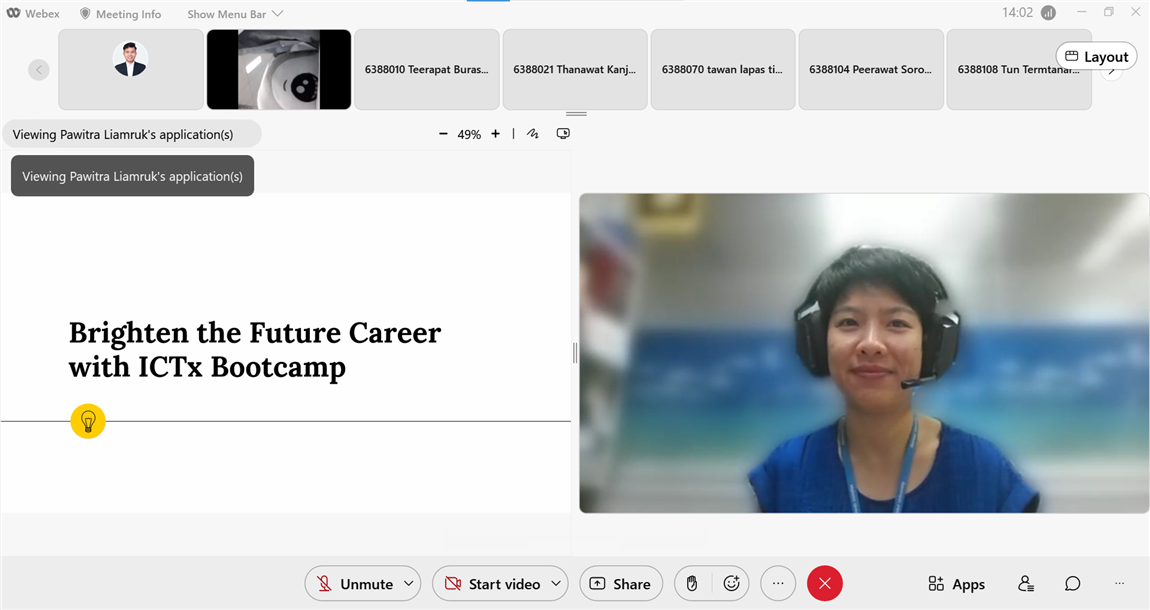Expand video options arrow next to Start video
1150x610 pixels.
click(x=555, y=584)
